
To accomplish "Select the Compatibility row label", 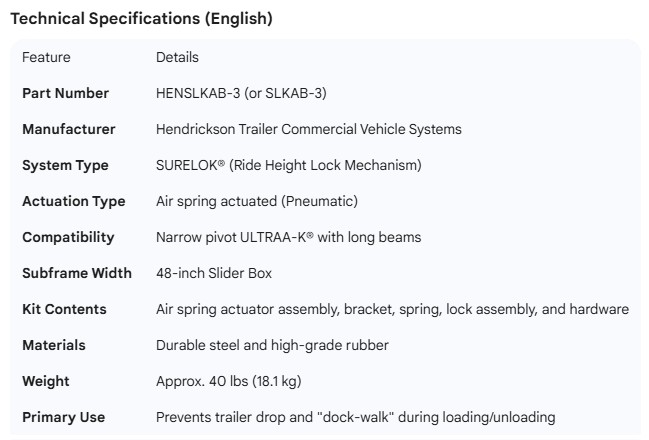I will [68, 237].
